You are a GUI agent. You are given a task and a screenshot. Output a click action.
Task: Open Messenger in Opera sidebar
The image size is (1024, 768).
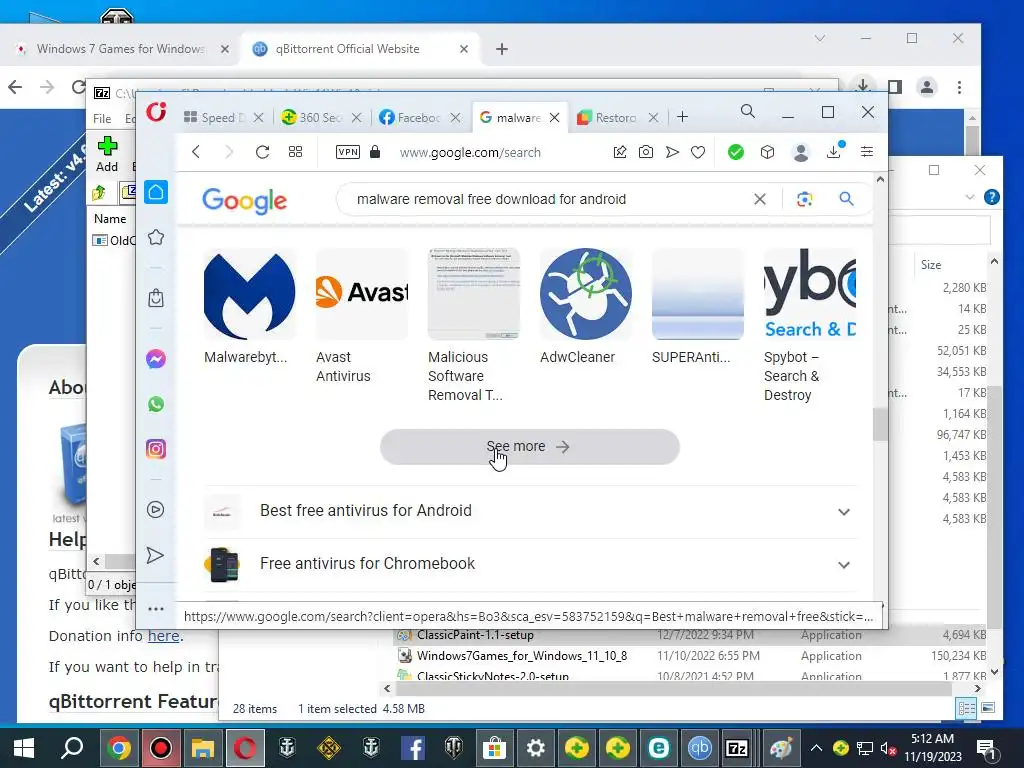pos(156,359)
